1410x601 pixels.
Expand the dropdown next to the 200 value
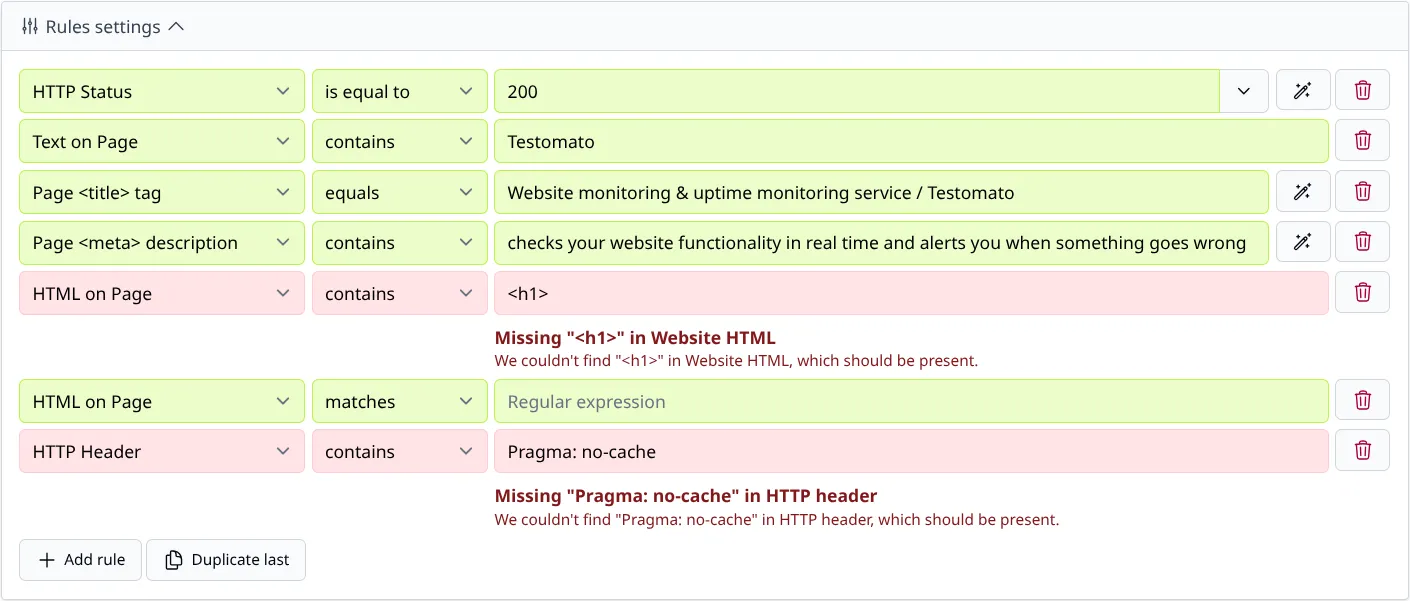point(1244,90)
